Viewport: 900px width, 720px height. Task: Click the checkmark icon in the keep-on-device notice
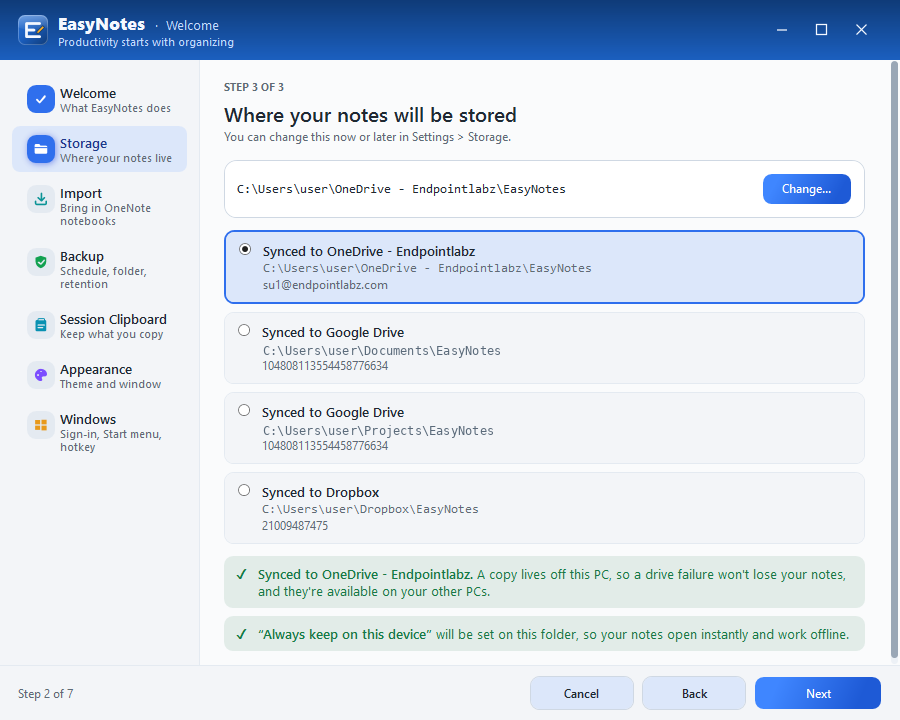coord(242,634)
